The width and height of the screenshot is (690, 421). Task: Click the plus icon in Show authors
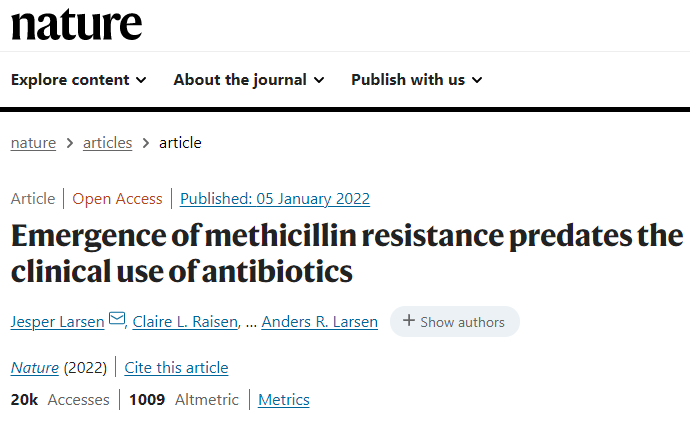408,320
